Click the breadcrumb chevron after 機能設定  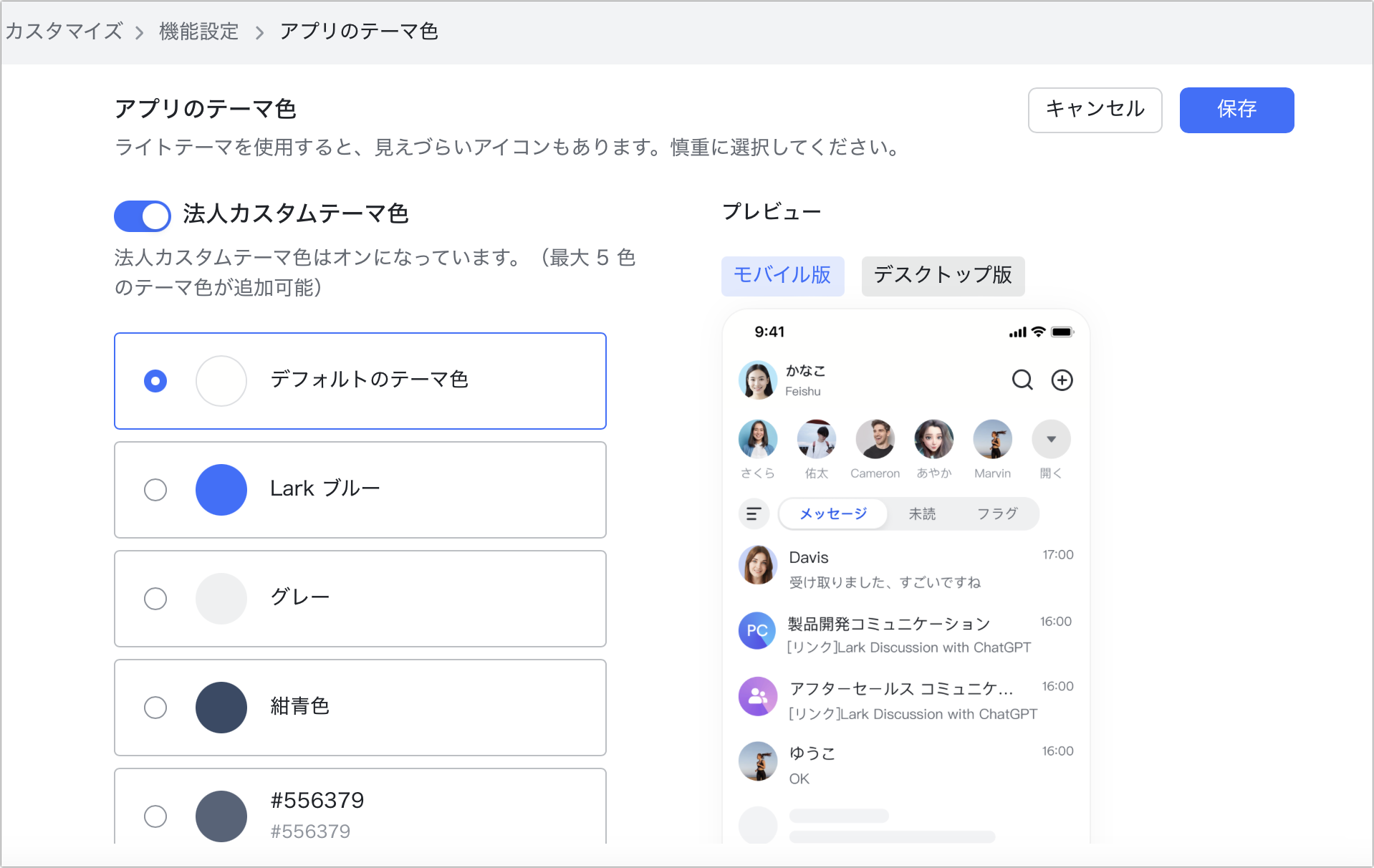pos(259,33)
